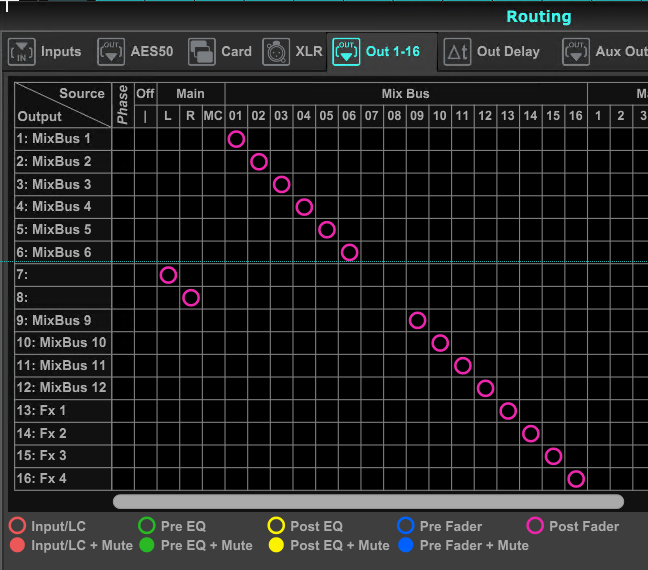Viewport: 648px width, 570px height.
Task: Toggle Fx 4 output to Mix Bus 16
Action: tap(576, 479)
